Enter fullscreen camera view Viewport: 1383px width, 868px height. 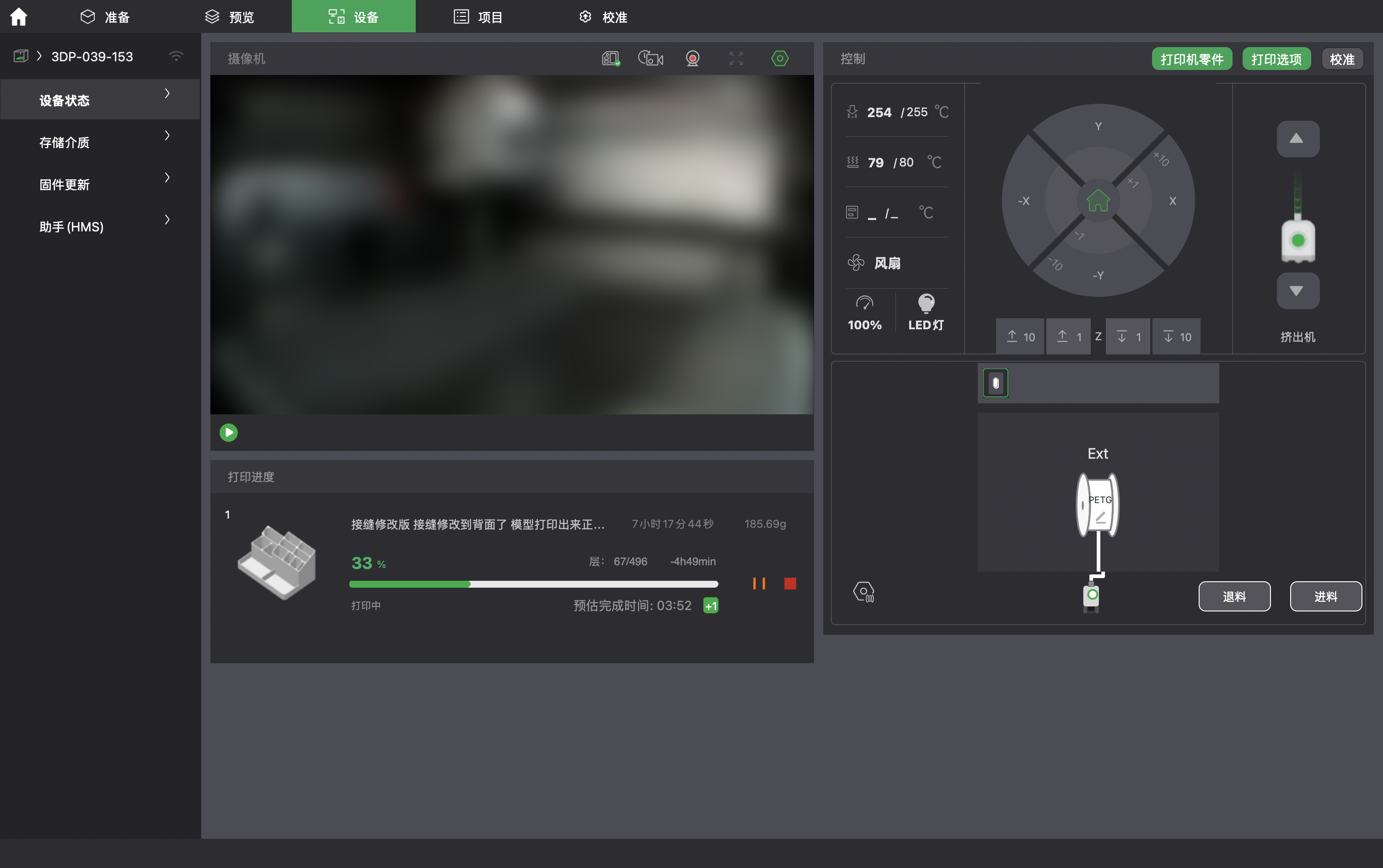pos(736,59)
